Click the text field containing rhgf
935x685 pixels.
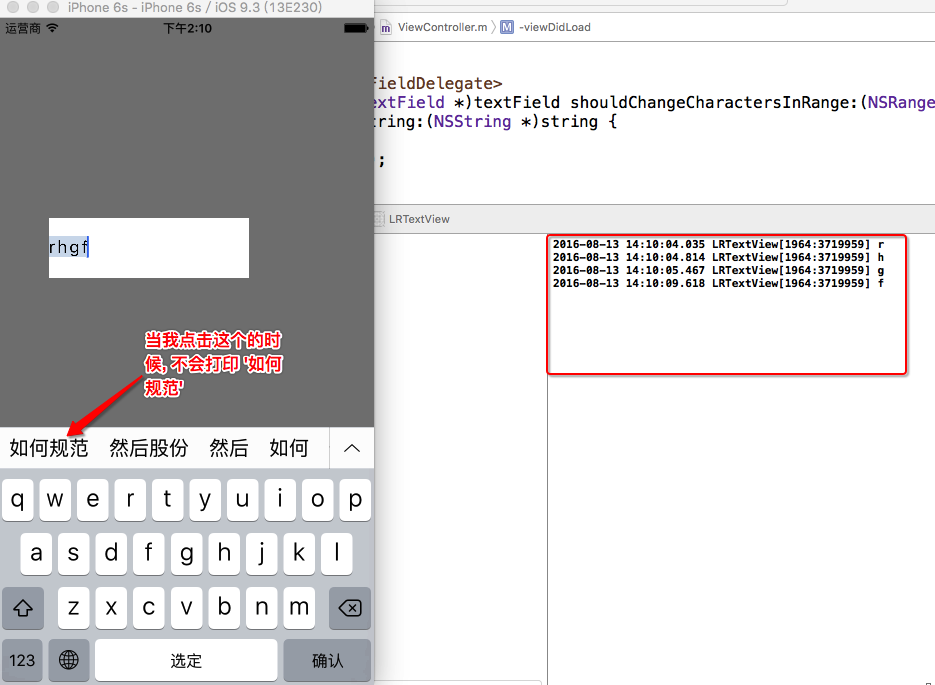pos(148,247)
